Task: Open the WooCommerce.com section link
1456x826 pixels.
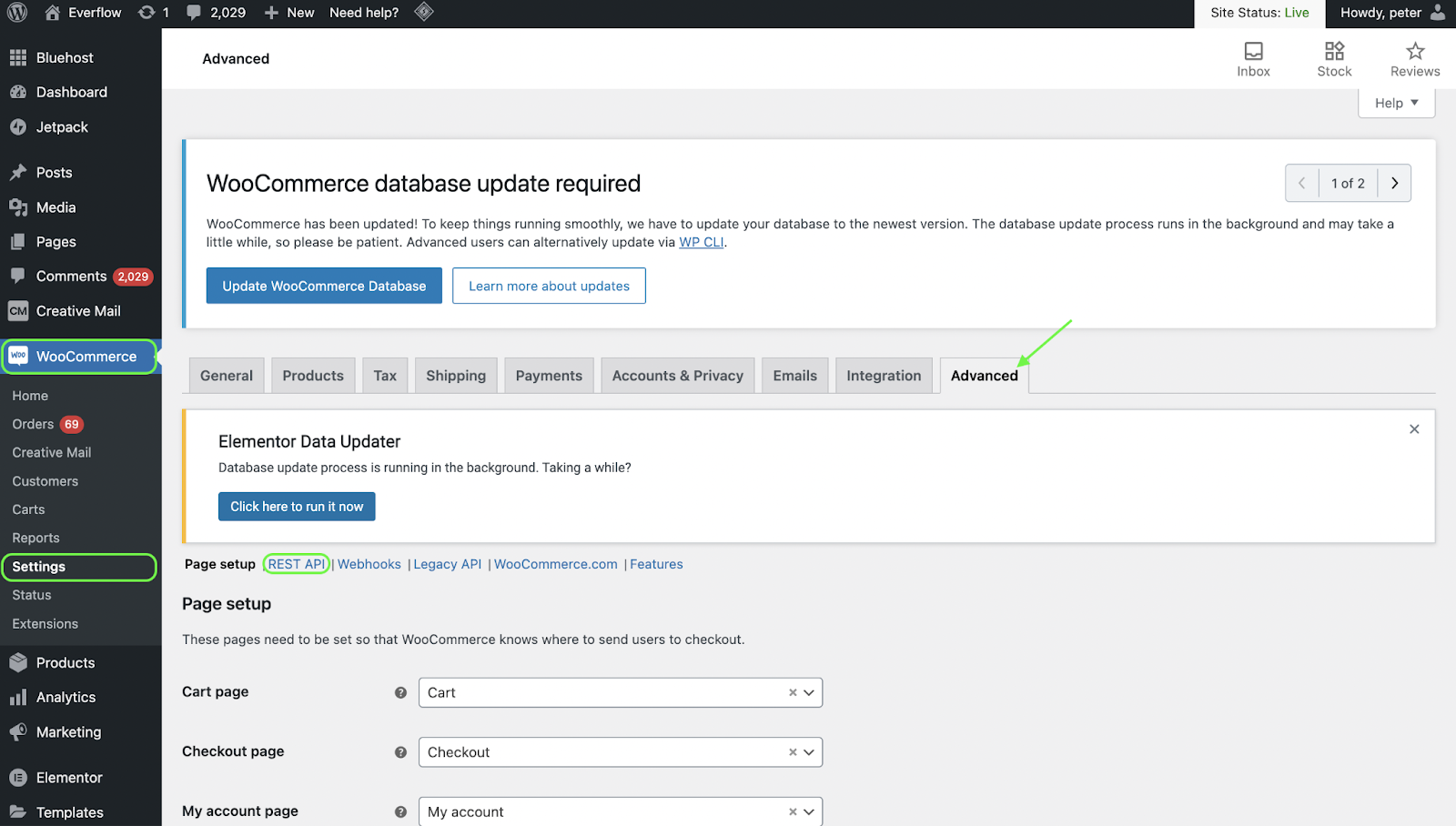Action: click(x=556, y=564)
